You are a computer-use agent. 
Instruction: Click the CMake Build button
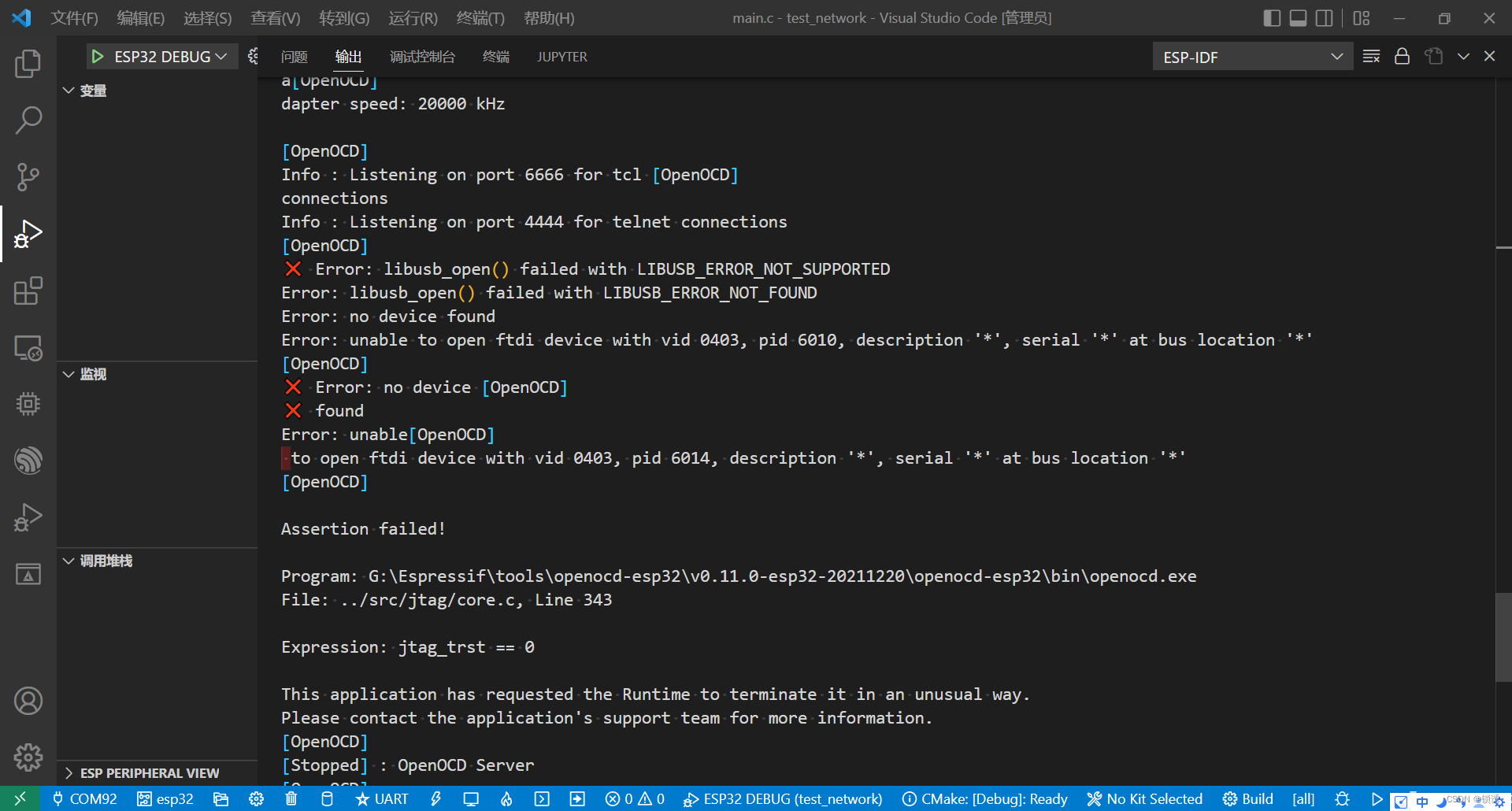tap(1247, 798)
